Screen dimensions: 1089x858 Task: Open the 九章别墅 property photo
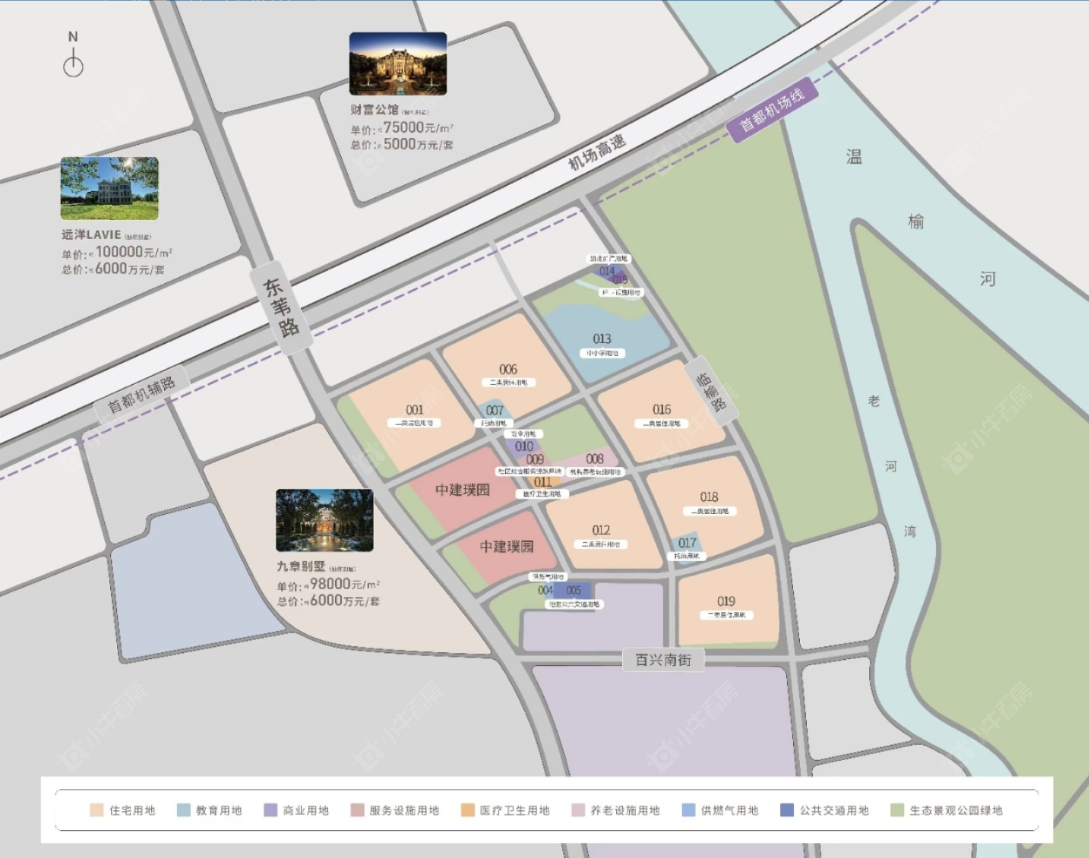point(324,520)
